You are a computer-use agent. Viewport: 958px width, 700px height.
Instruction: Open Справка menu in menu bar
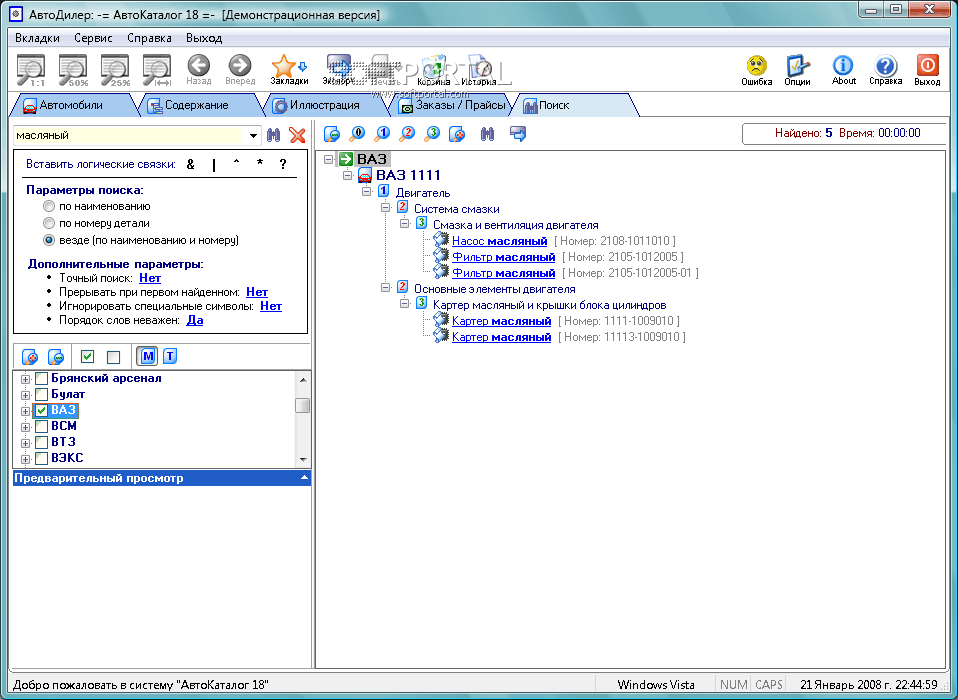[149, 38]
